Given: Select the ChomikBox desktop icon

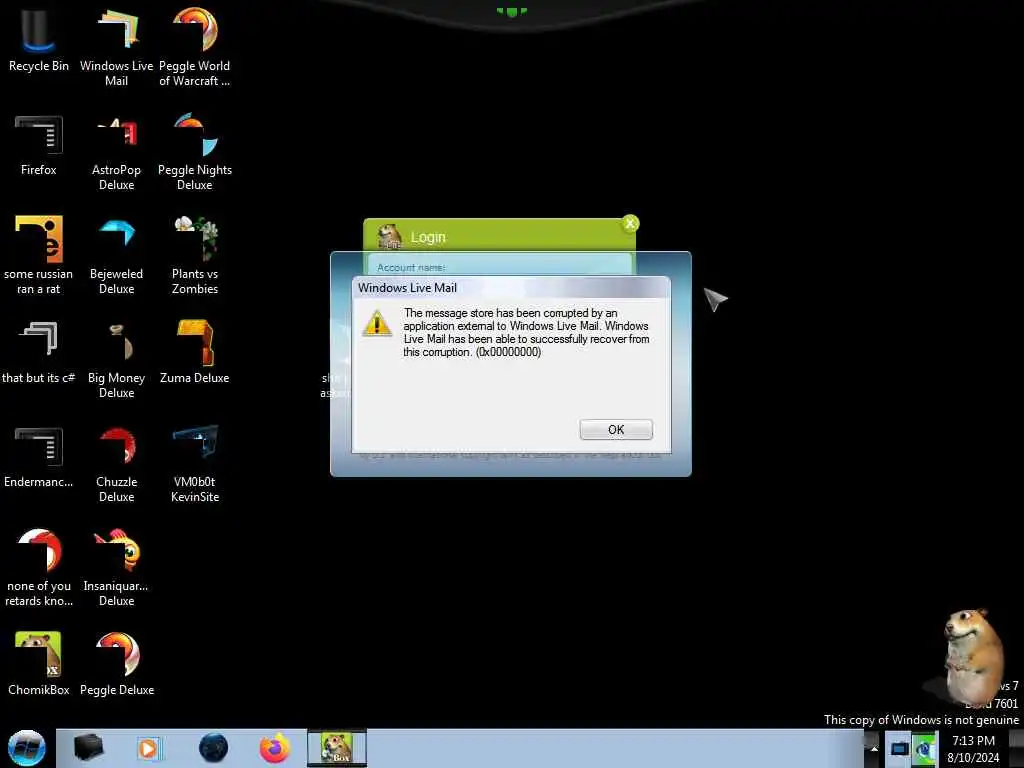Looking at the screenshot, I should [x=39, y=664].
